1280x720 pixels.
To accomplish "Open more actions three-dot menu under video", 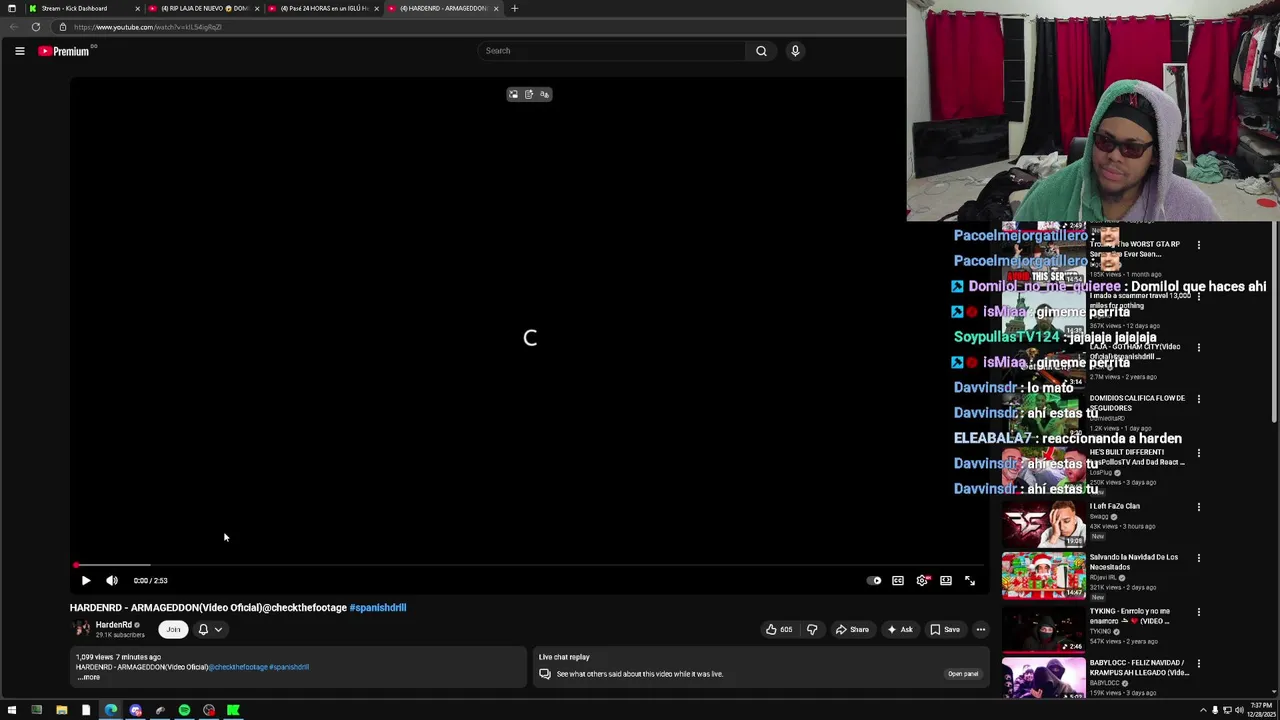I will pyautogui.click(x=981, y=630).
